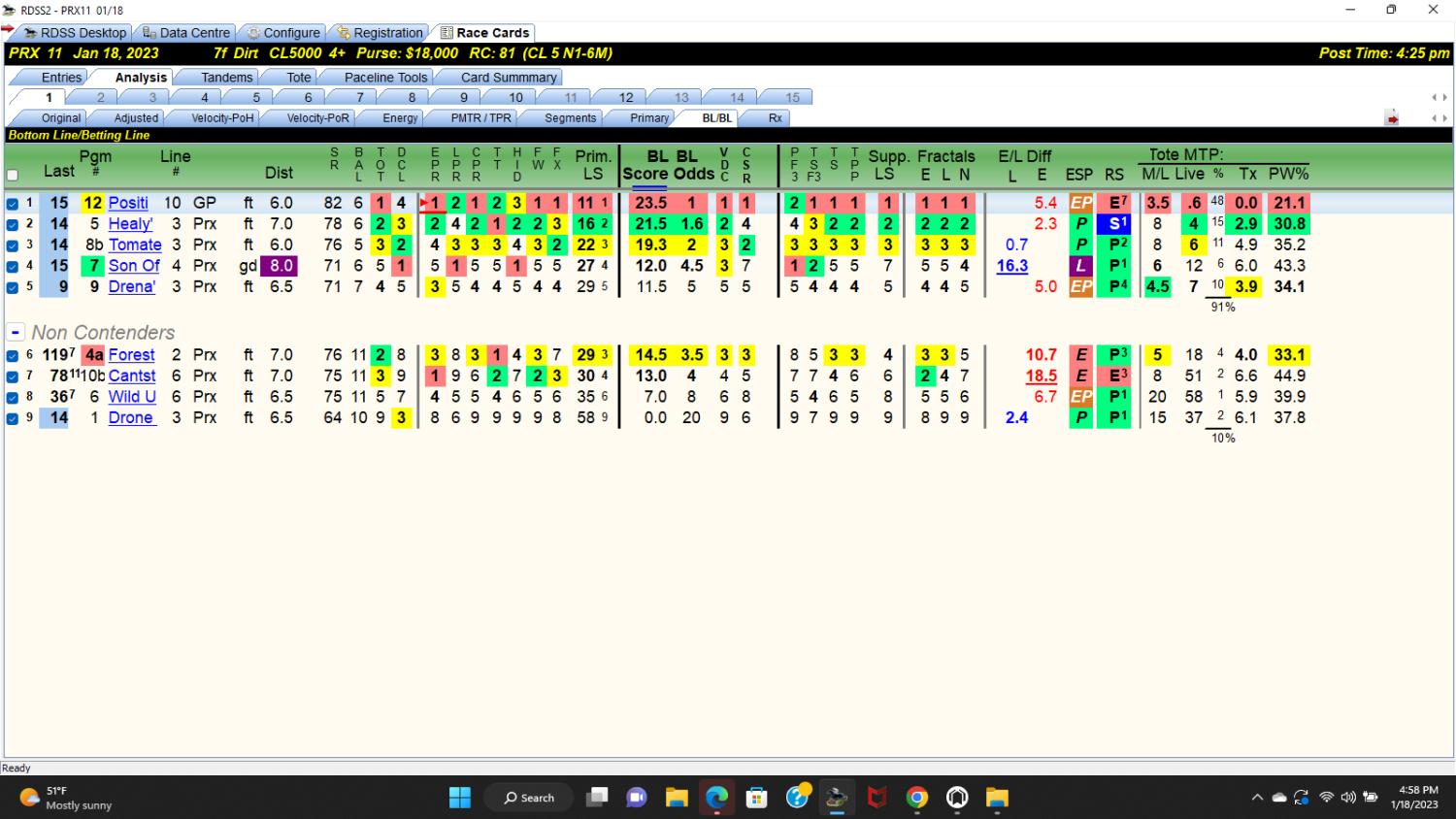The image size is (1456, 819).
Task: Open the PMTR / TPR view tab
Action: [x=480, y=118]
